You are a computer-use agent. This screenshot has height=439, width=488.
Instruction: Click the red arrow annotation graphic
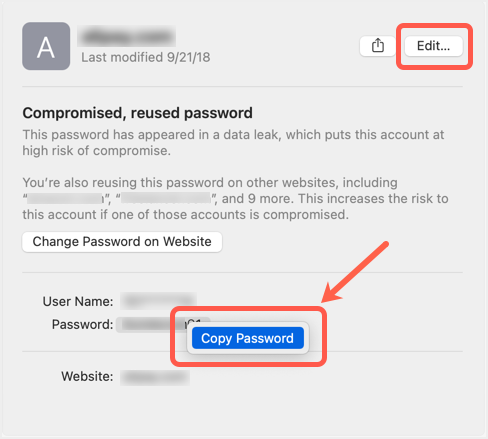[x=355, y=272]
